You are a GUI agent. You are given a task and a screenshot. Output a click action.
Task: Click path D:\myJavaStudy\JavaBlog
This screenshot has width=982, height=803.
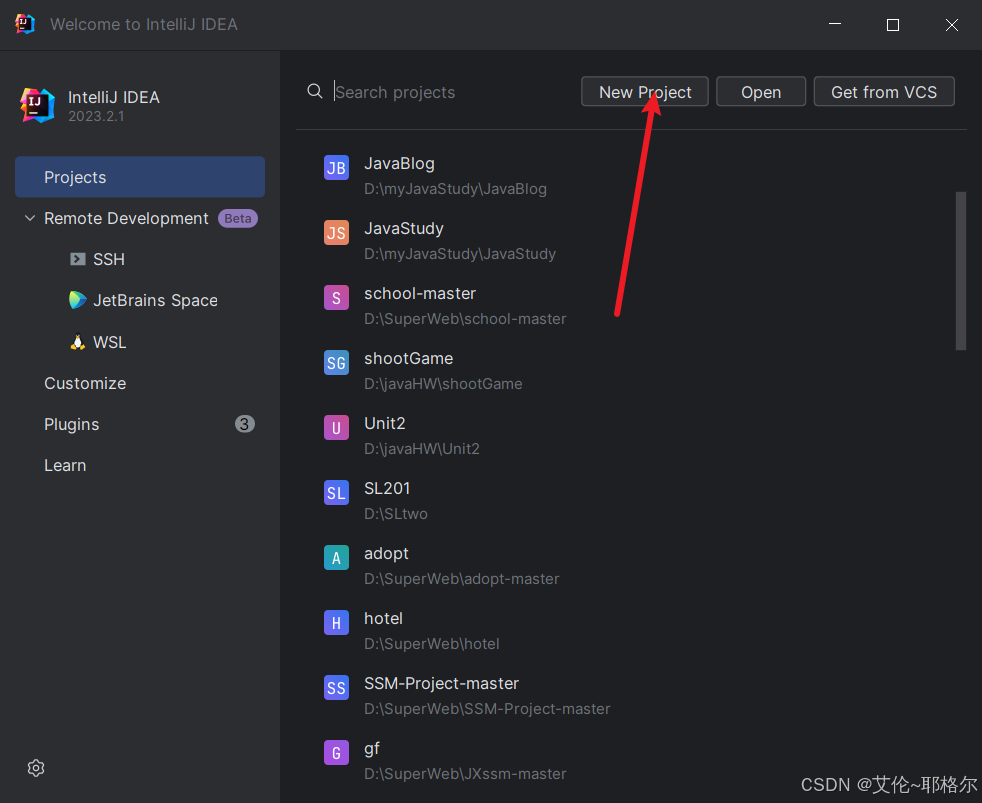pos(455,189)
